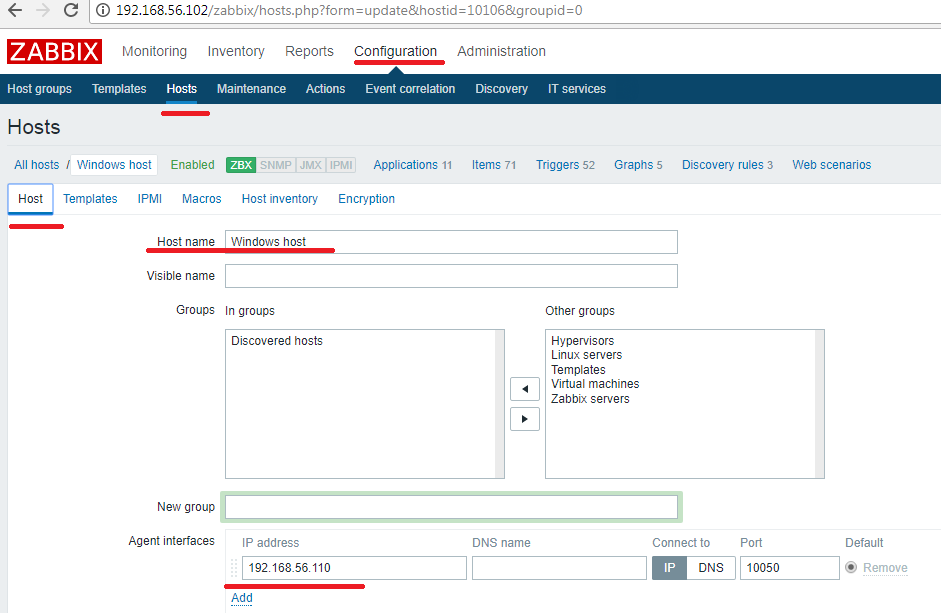Grab the agent interface drag handle
The width and height of the screenshot is (941, 613).
point(234,568)
